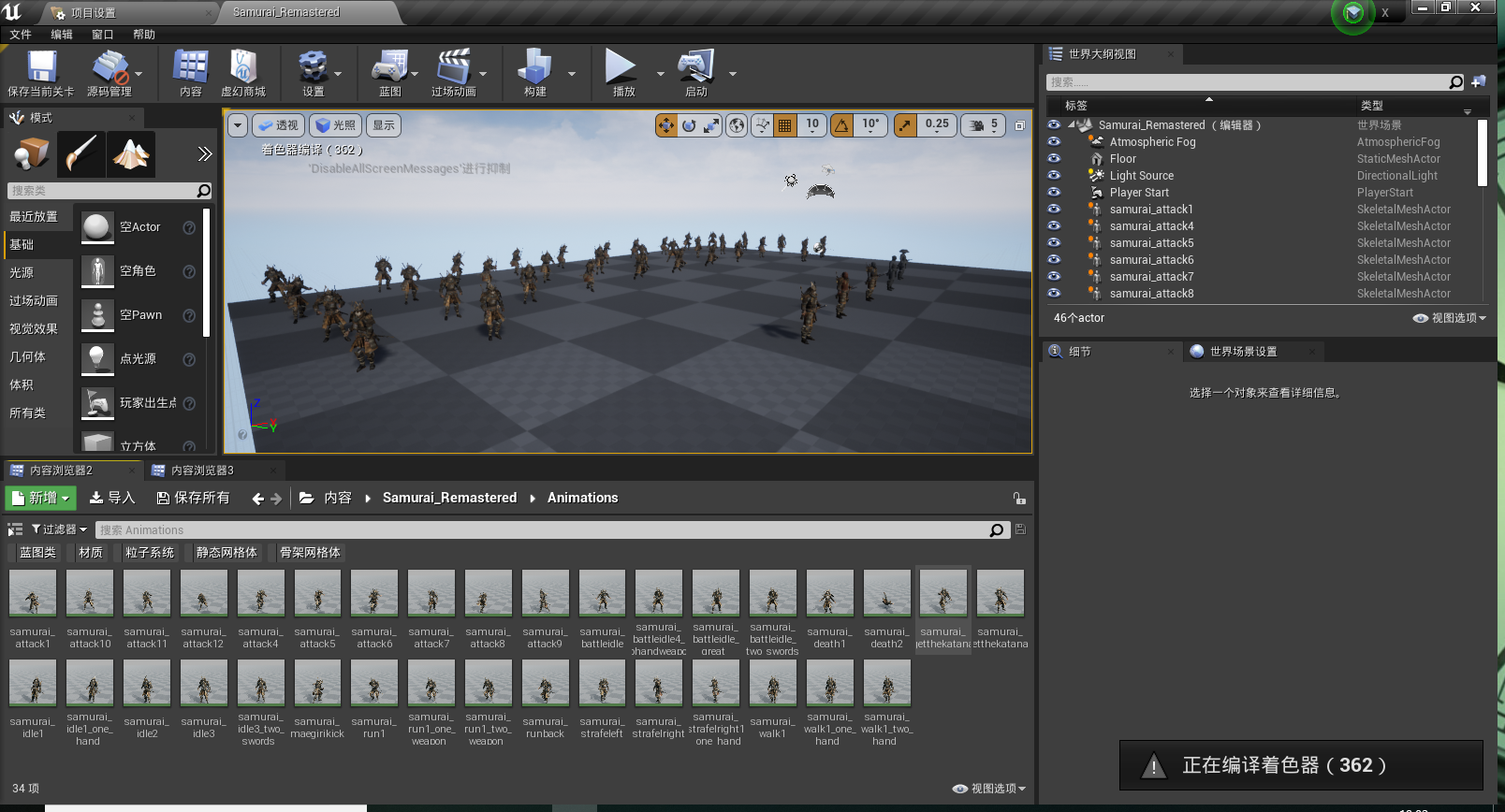Open the Cinematics (过场动画) toolbar icon
The width and height of the screenshot is (1505, 812).
point(454,68)
